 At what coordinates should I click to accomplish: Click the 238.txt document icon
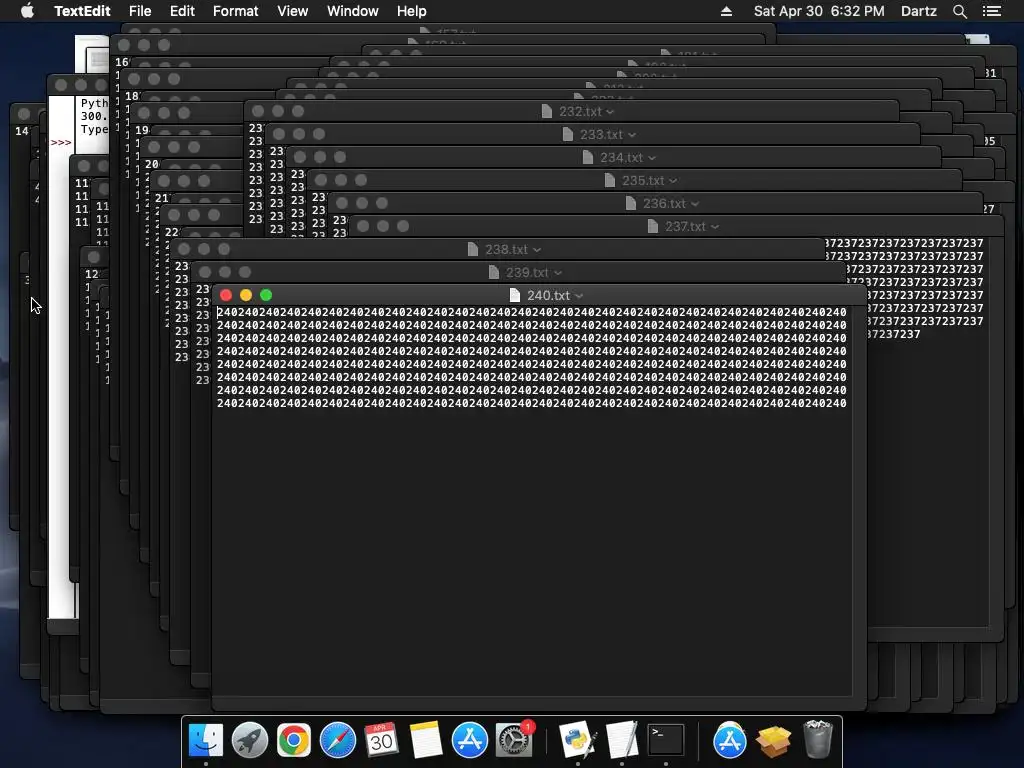click(x=473, y=249)
